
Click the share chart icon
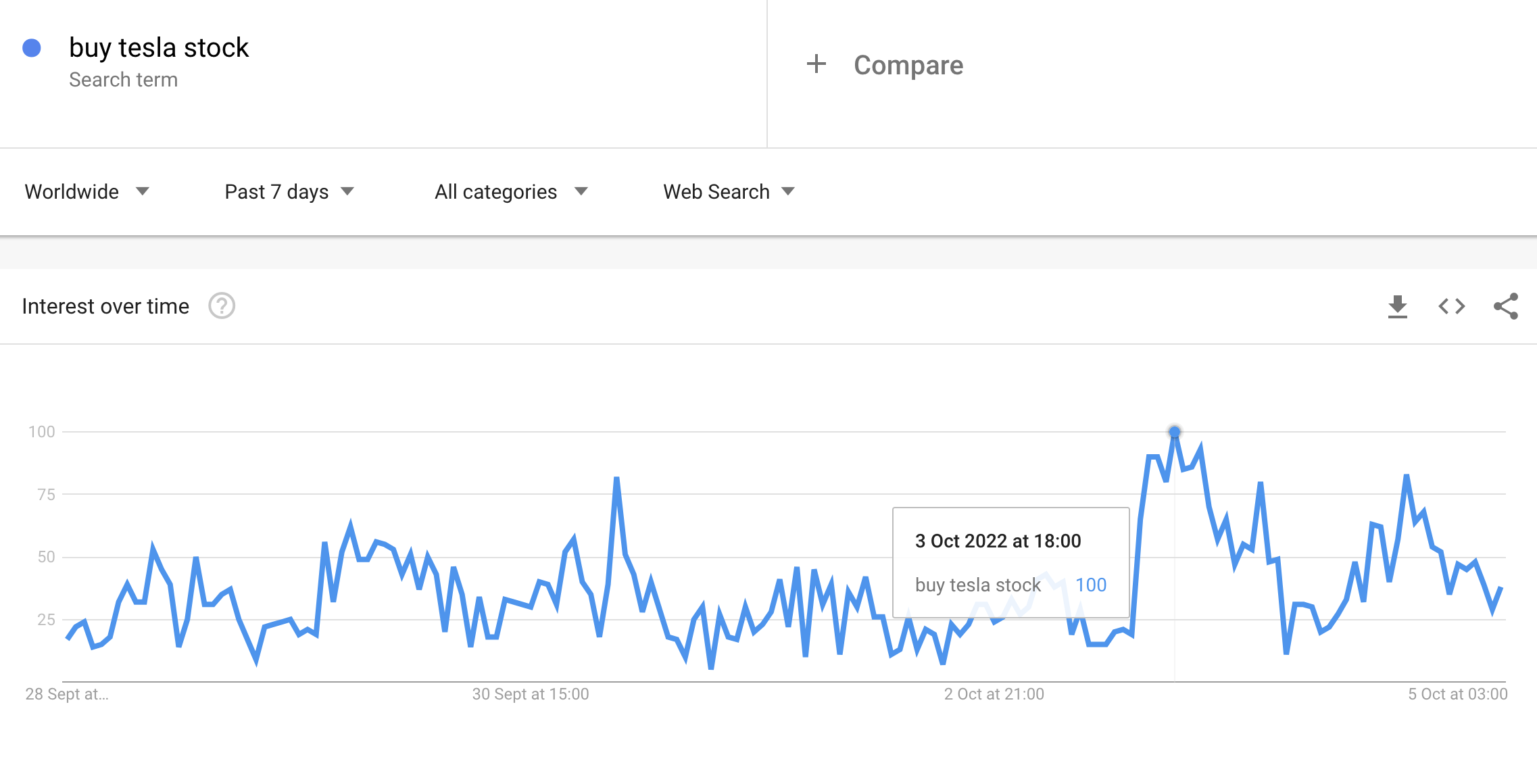pos(1505,306)
